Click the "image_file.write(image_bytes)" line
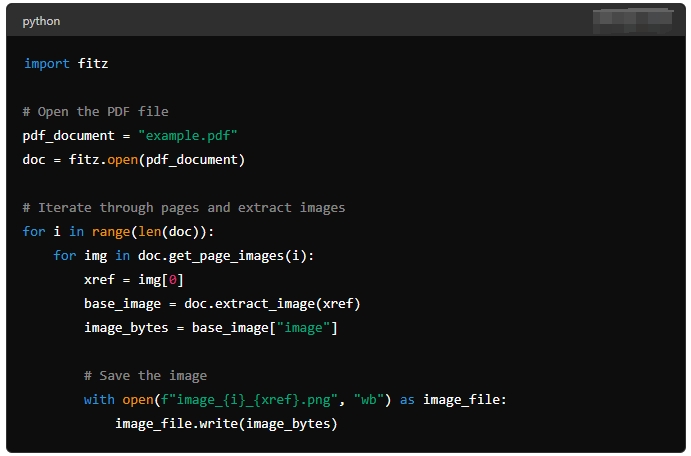 (x=226, y=424)
